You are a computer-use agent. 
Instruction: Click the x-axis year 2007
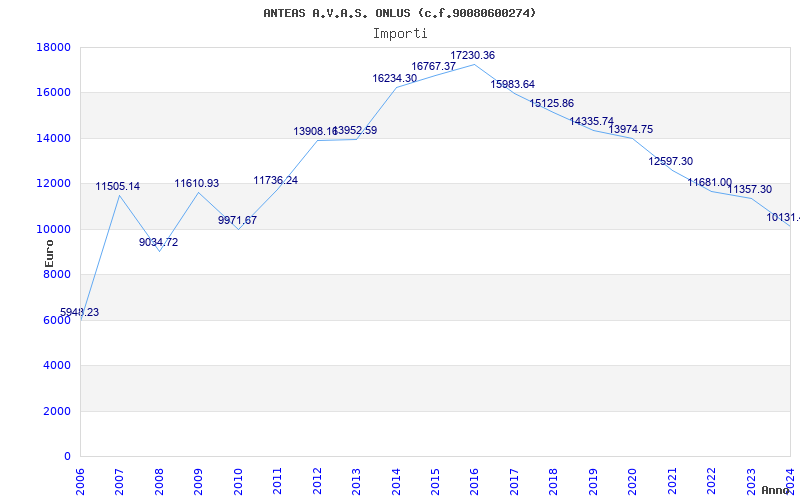pos(119,481)
